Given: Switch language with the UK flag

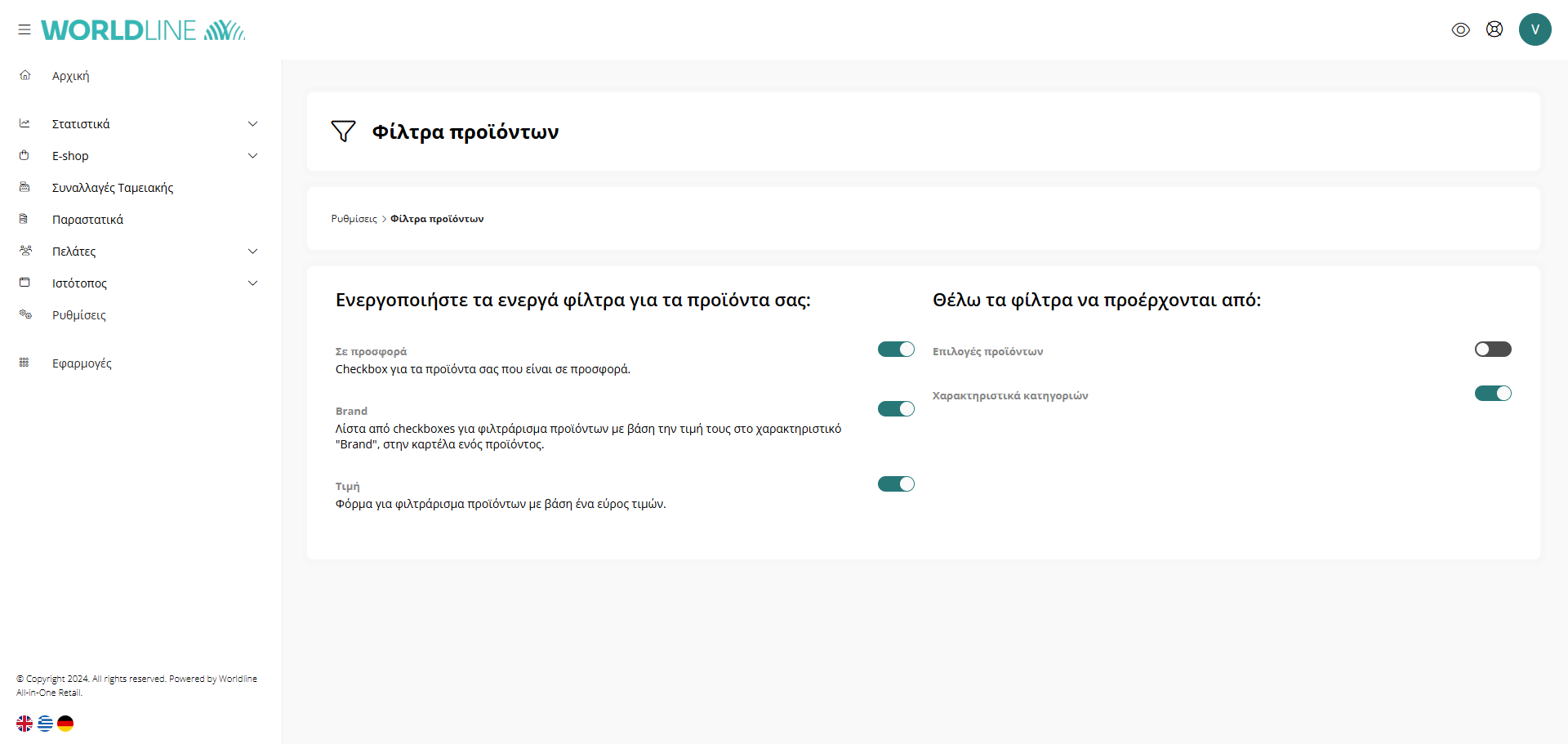Looking at the screenshot, I should 24,723.
